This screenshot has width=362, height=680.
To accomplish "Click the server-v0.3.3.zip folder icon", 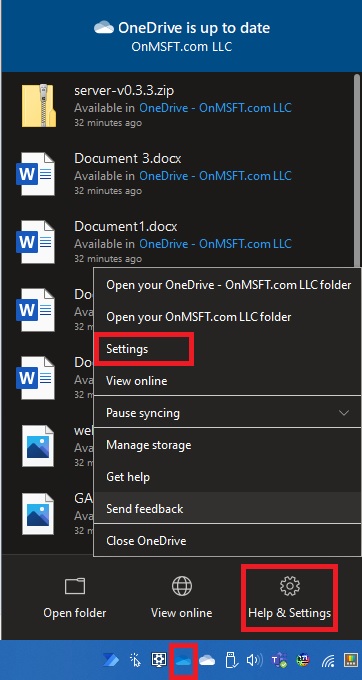I will pos(39,106).
